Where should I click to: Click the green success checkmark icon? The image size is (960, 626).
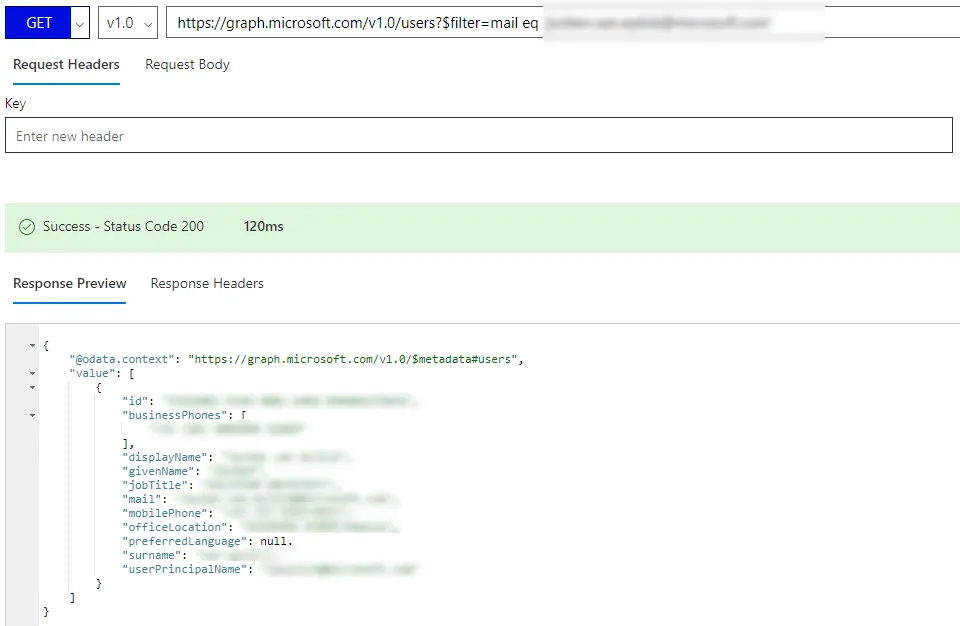pos(27,227)
